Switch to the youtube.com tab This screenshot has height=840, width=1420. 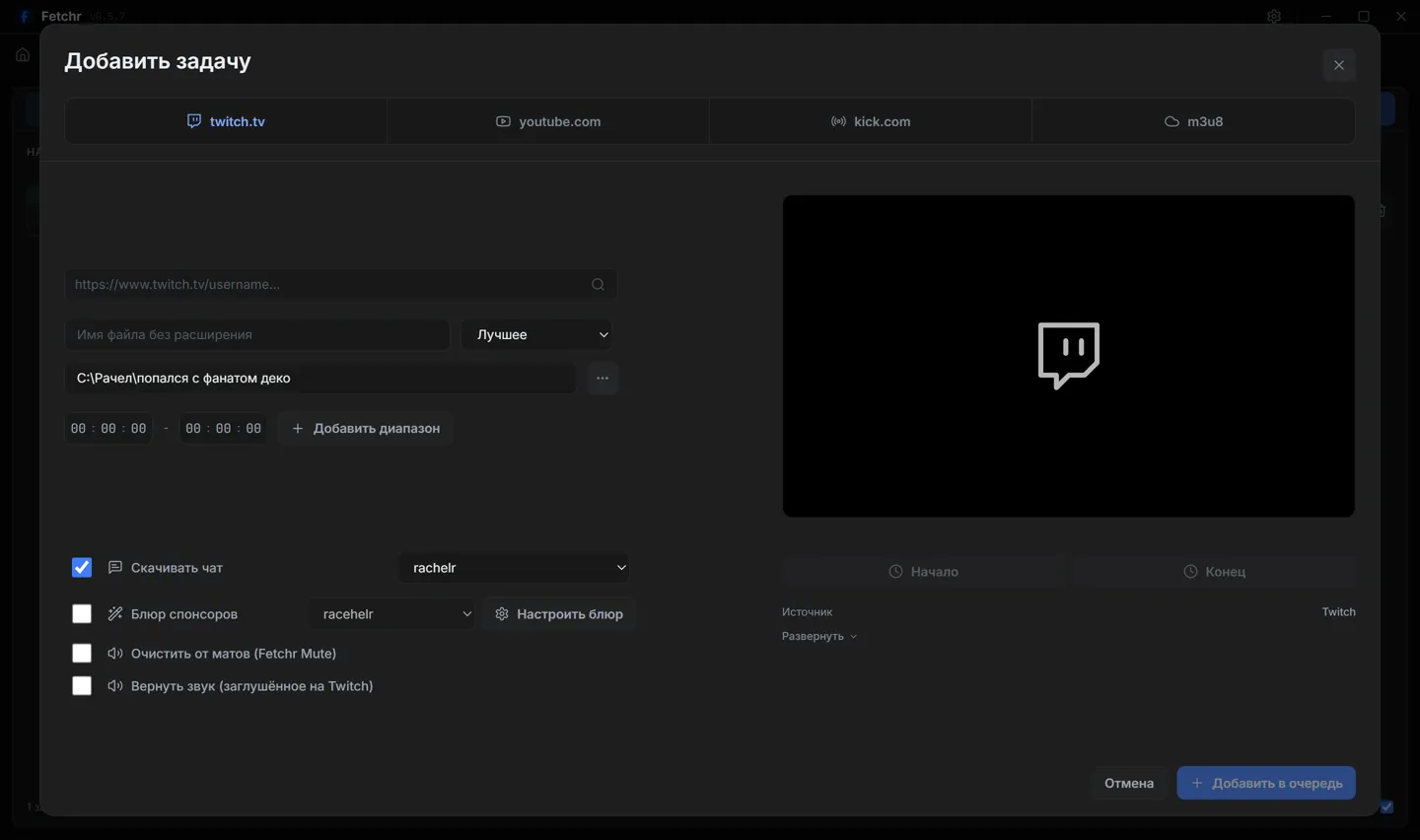(548, 121)
